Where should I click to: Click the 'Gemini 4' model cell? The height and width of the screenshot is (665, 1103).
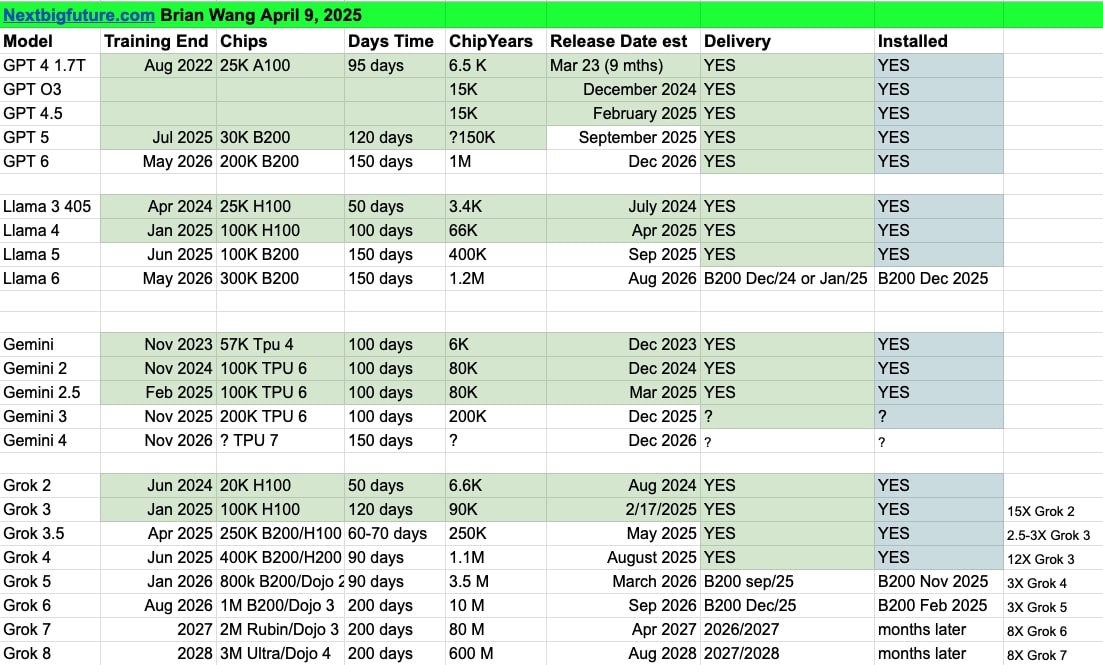point(51,440)
